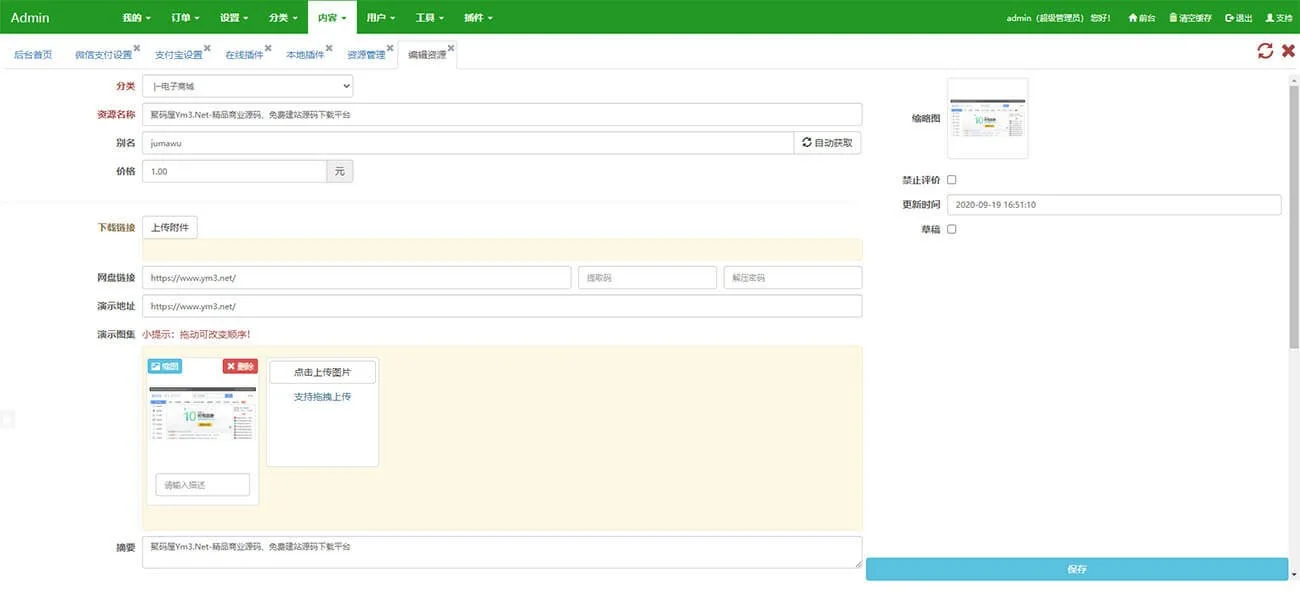Screen dimensions: 1300x601
Task: Expand the 订单 menu in top bar
Action: pos(185,18)
